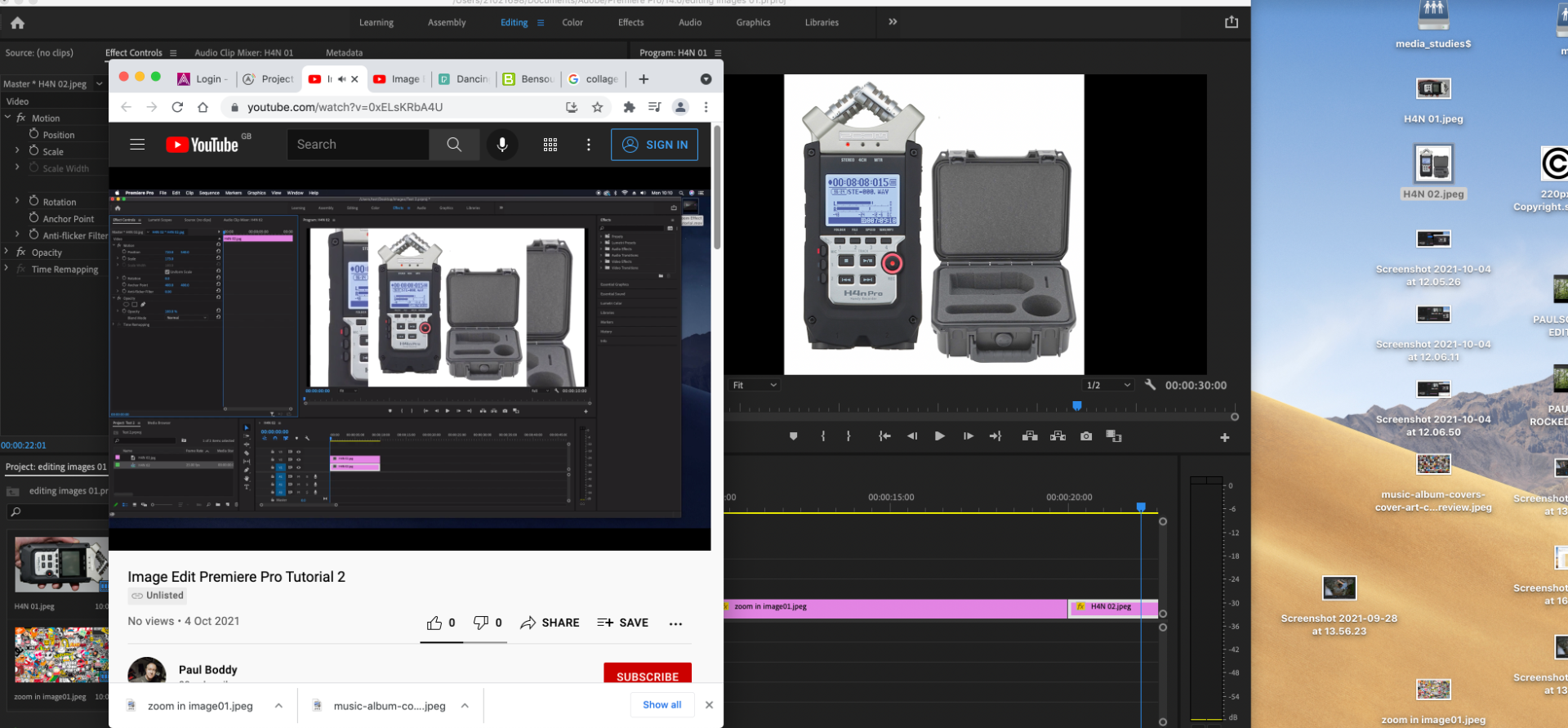This screenshot has height=728, width=1568.
Task: Toggle animation stopwatch for Anchor Point
Action: pos(34,218)
